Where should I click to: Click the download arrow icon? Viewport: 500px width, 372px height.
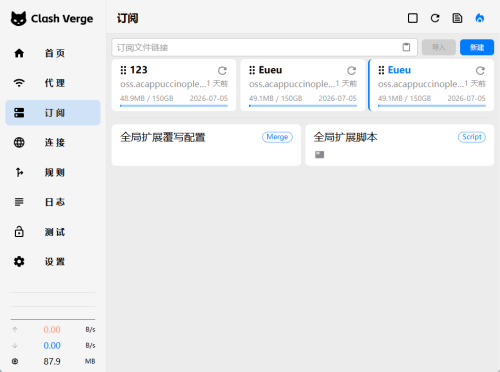pos(15,345)
